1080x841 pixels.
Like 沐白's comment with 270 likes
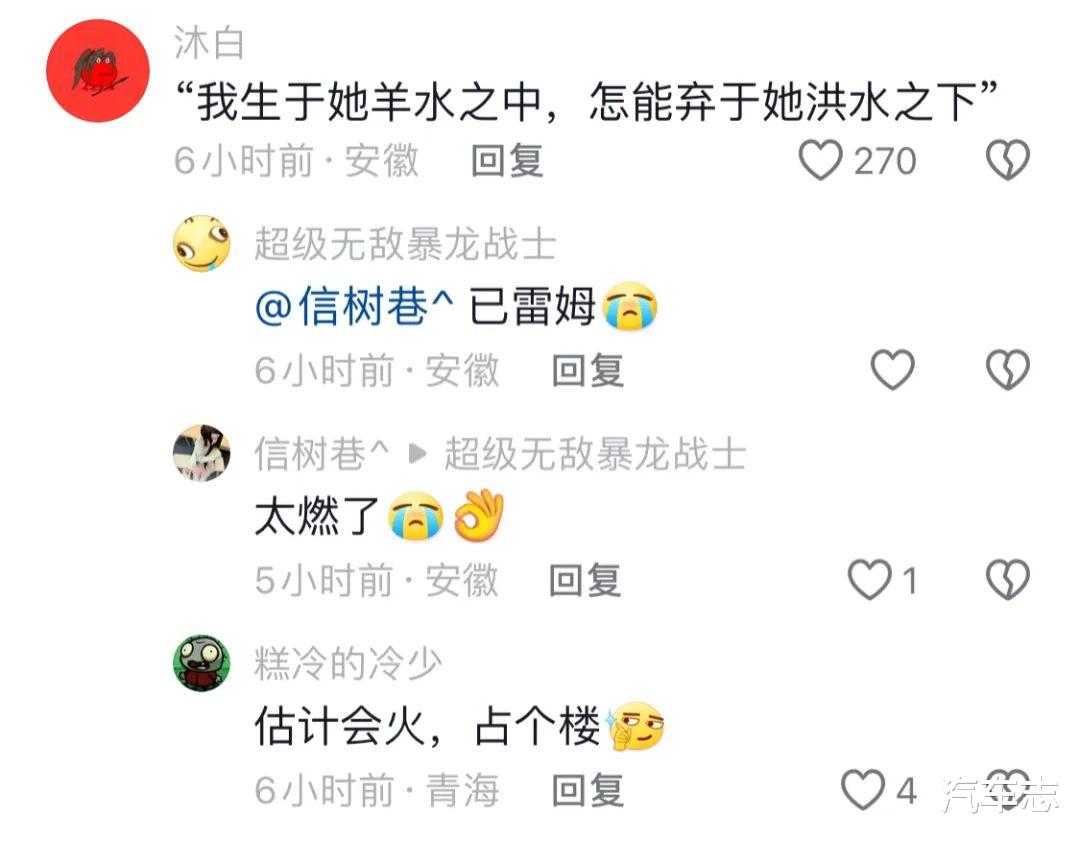pos(820,160)
